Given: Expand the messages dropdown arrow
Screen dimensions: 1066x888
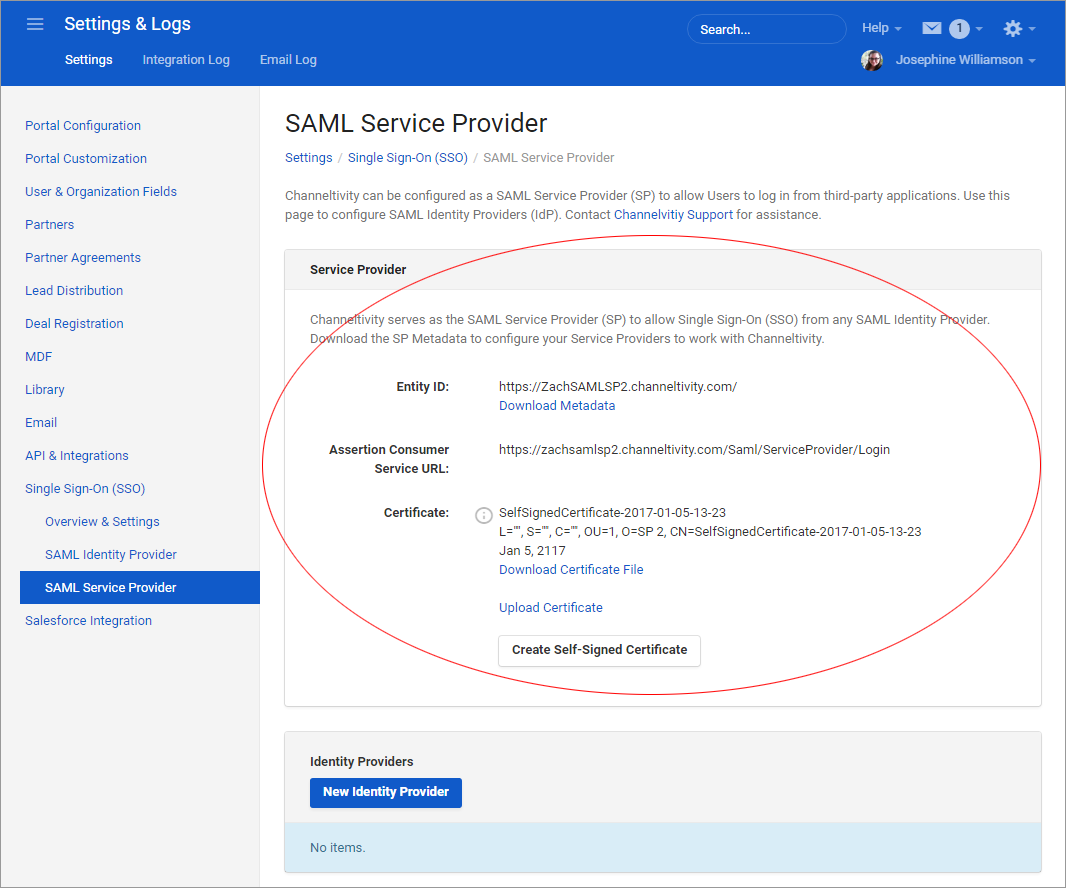Looking at the screenshot, I should coord(979,29).
